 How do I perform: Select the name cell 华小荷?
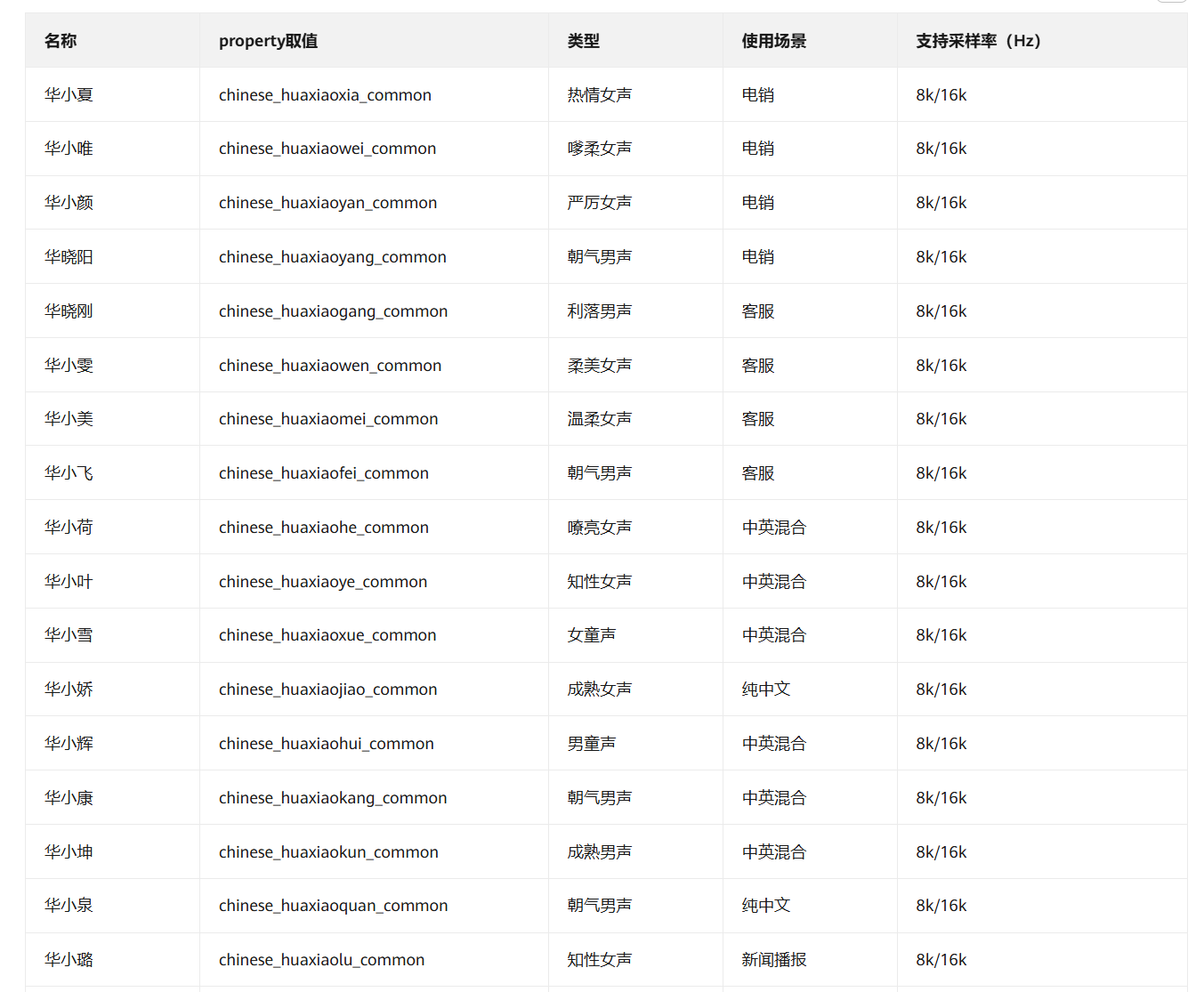coord(69,528)
